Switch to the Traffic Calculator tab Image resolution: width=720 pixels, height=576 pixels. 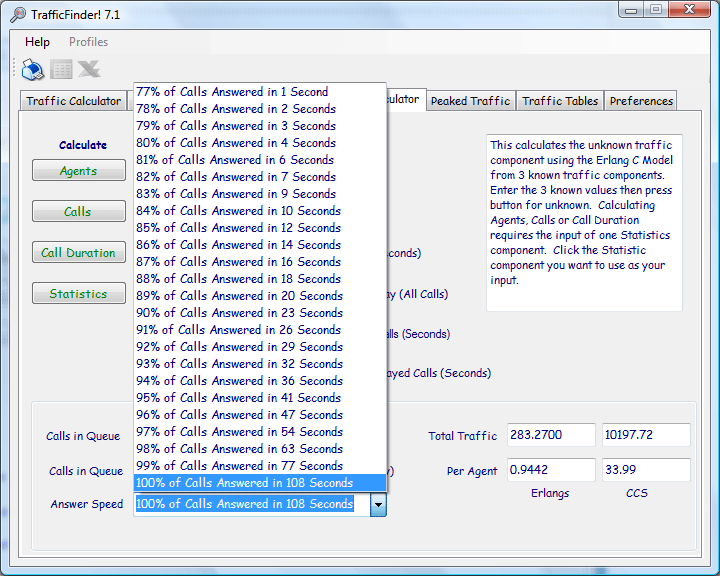point(73,101)
